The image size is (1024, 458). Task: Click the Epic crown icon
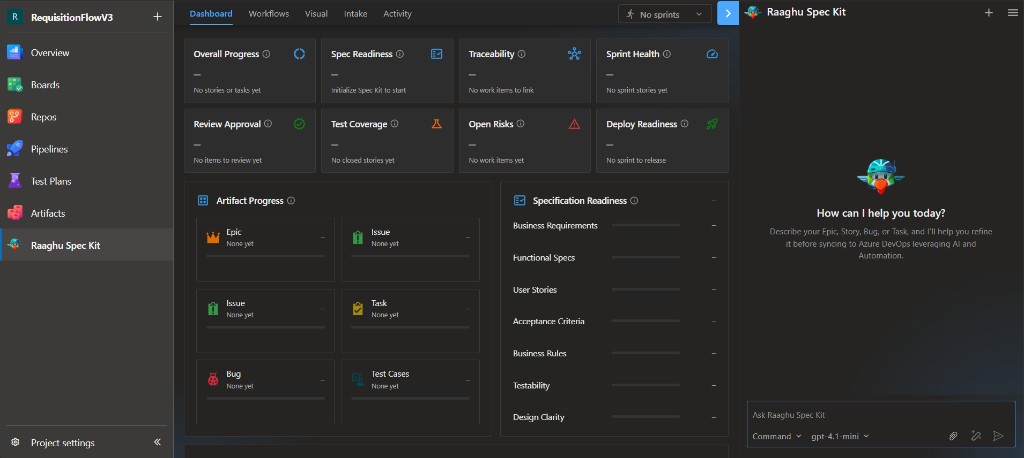213,238
